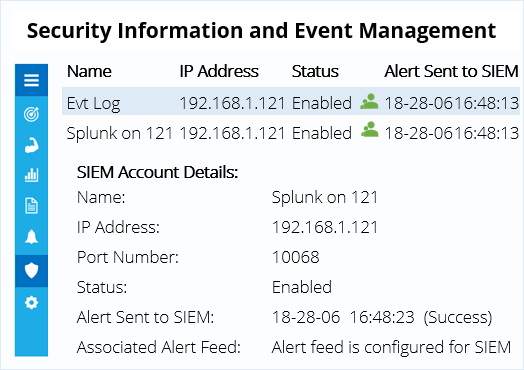Click details Status value Enabled
The width and height of the screenshot is (524, 370).
tap(302, 287)
